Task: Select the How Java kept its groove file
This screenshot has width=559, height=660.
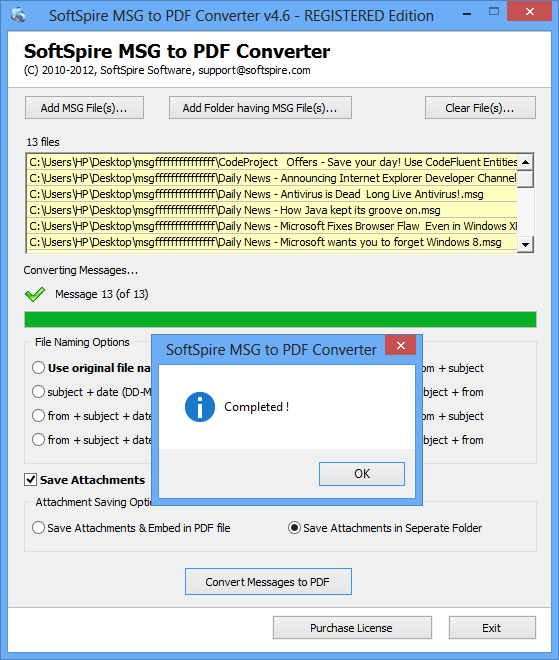Action: (x=272, y=210)
